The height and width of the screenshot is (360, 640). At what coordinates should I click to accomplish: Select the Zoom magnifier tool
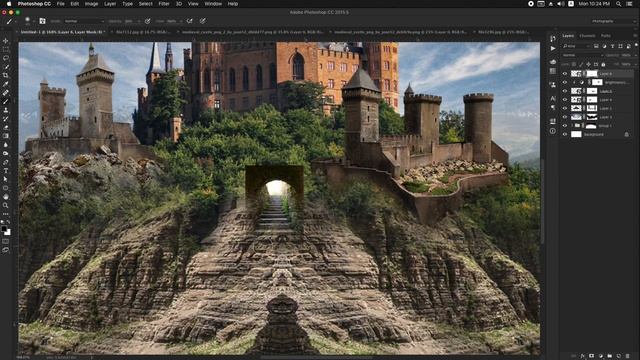[6, 205]
